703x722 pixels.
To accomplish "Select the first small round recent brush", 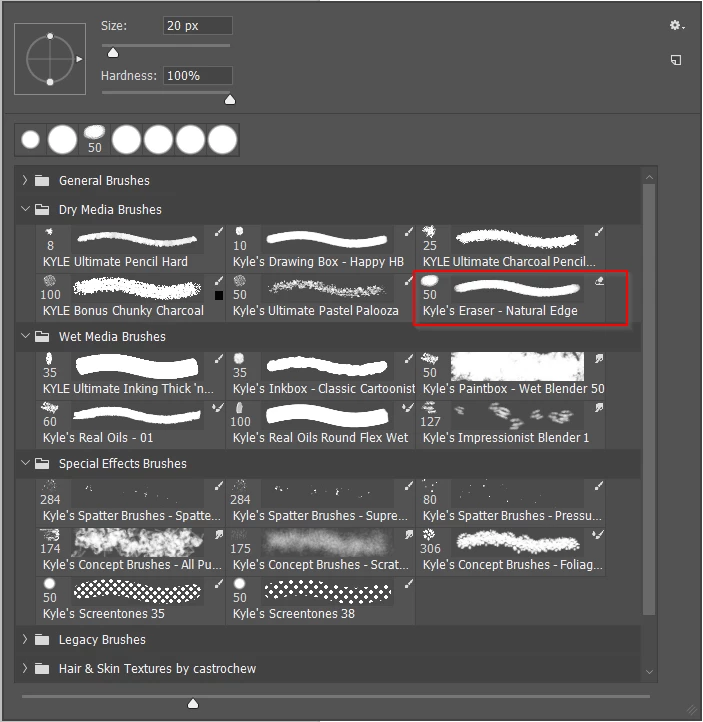I will click(30, 140).
